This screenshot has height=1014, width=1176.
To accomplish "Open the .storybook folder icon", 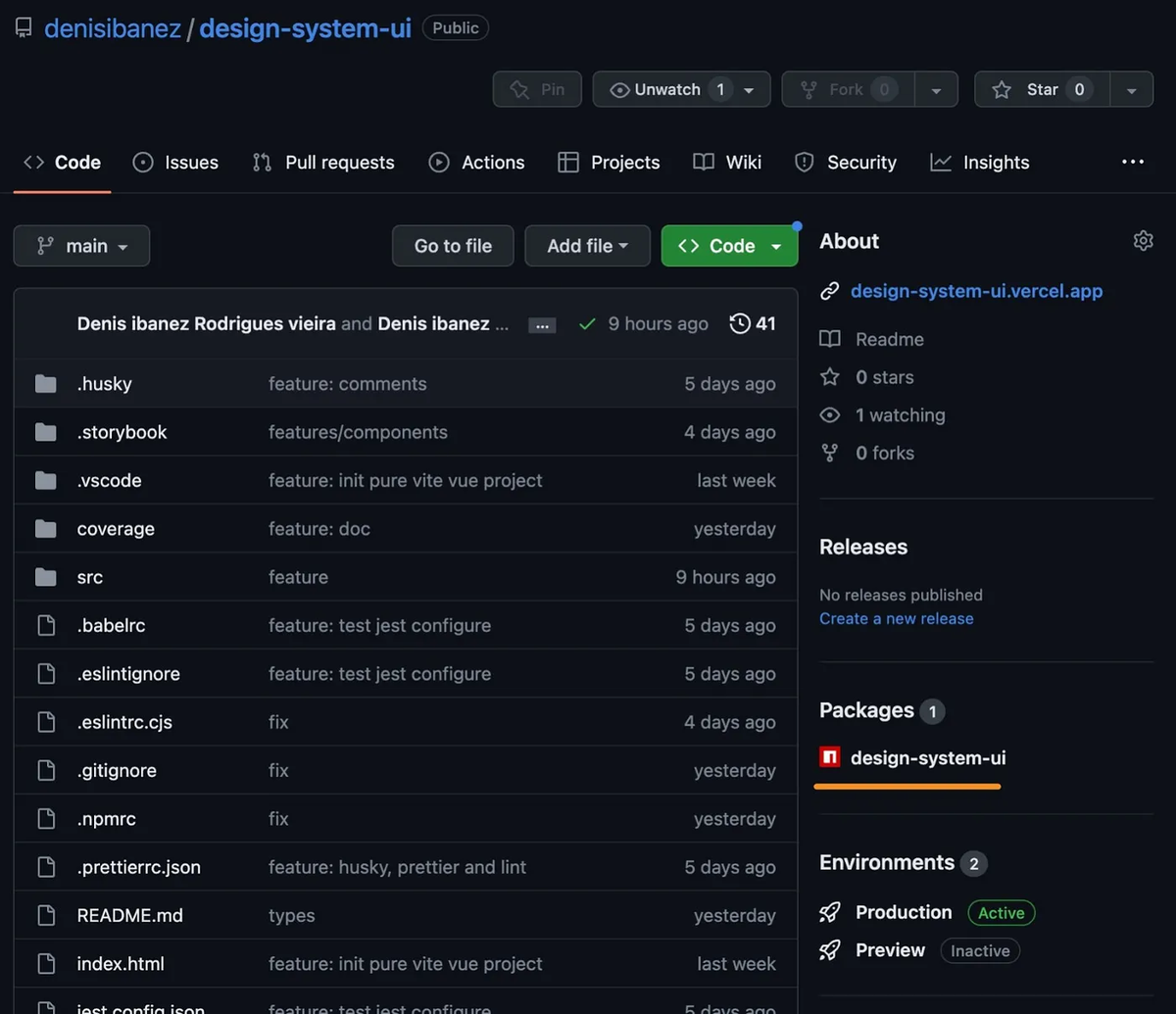I will click(x=46, y=431).
